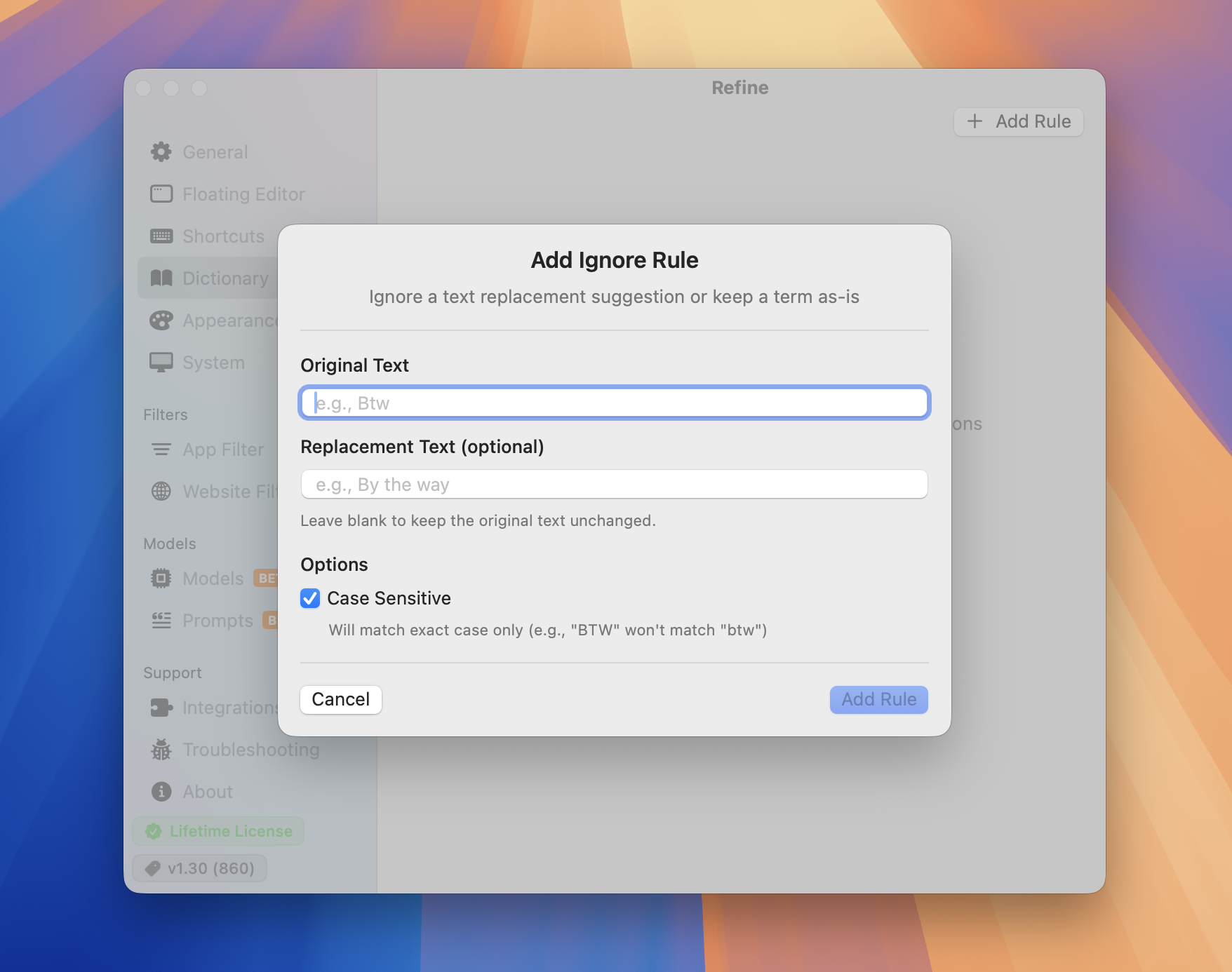Click the Refine window title

740,88
